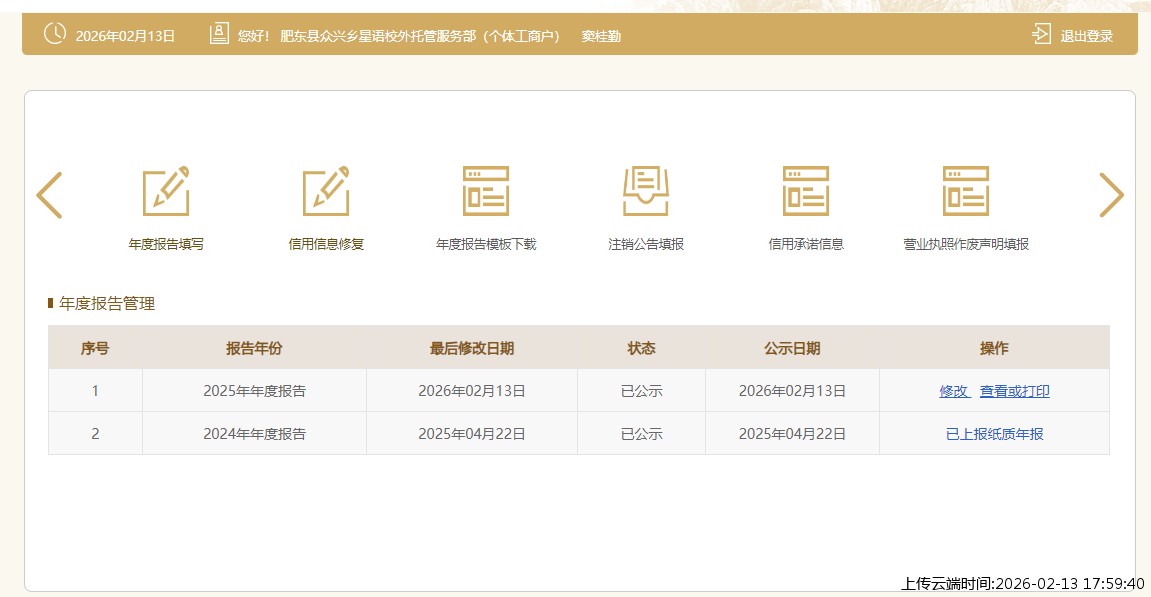Select the 年度报告填写 menu label

(x=166, y=244)
